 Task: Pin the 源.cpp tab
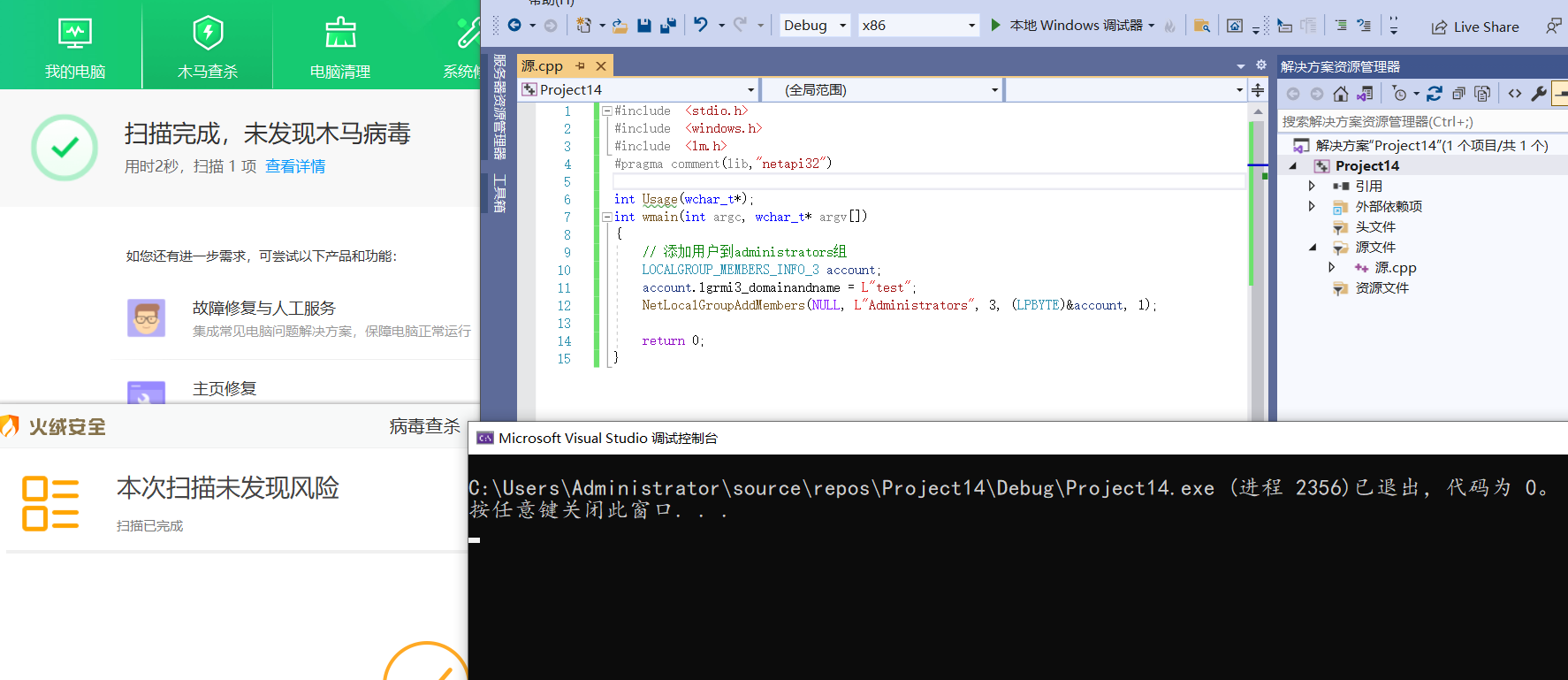pos(580,66)
